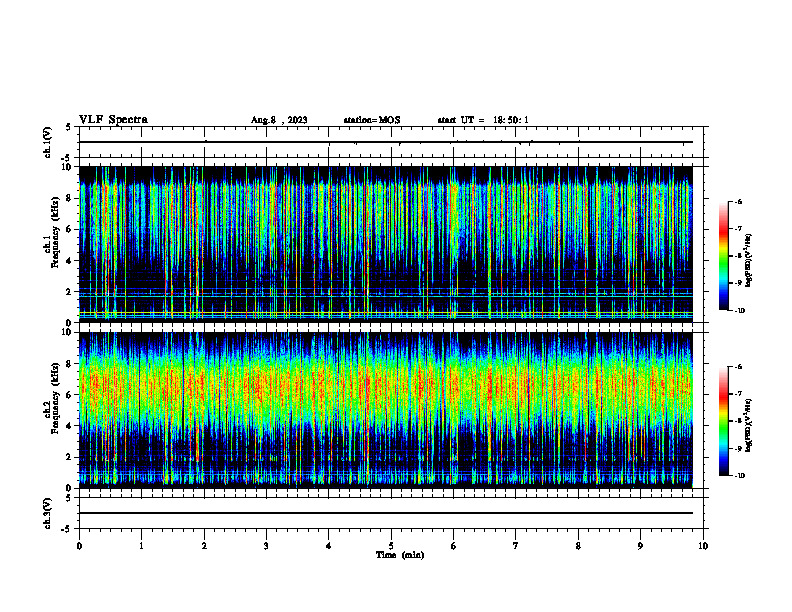This screenshot has height=612, width=792.
Task: Select the "start UT = 18:50: 1" text
Action: 483,120
